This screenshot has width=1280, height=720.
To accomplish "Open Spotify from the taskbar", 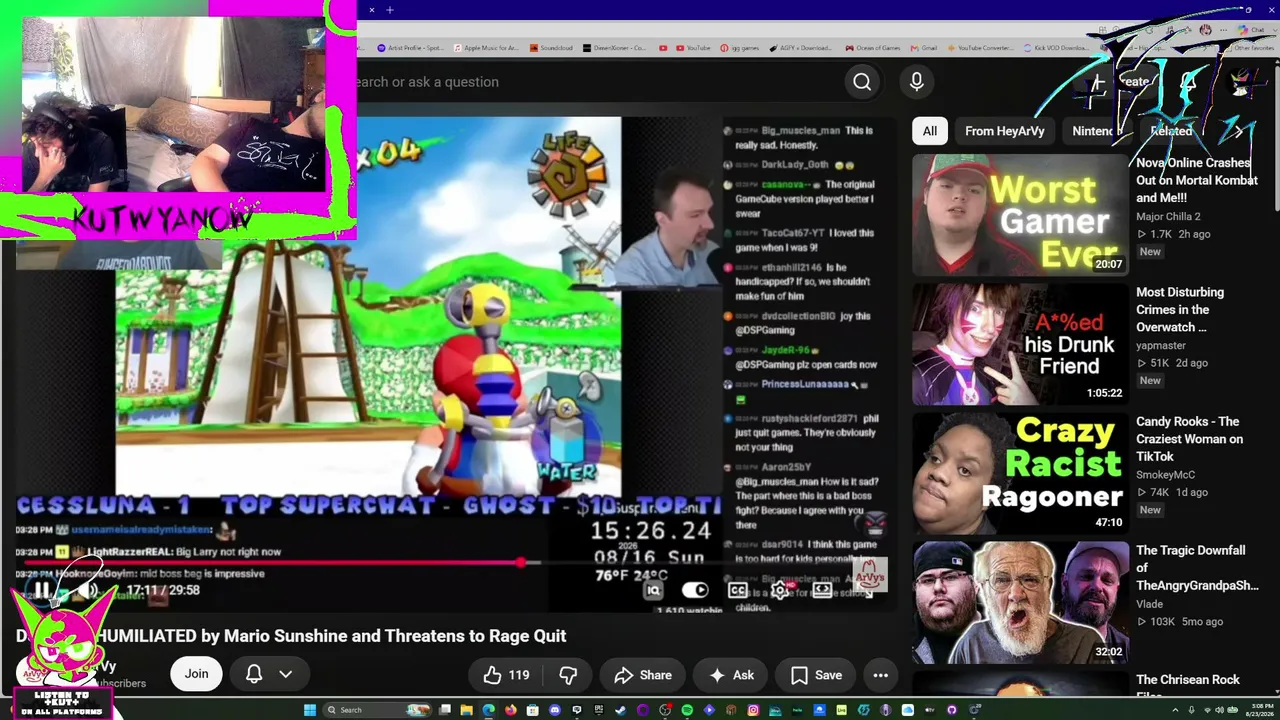I will (686, 710).
